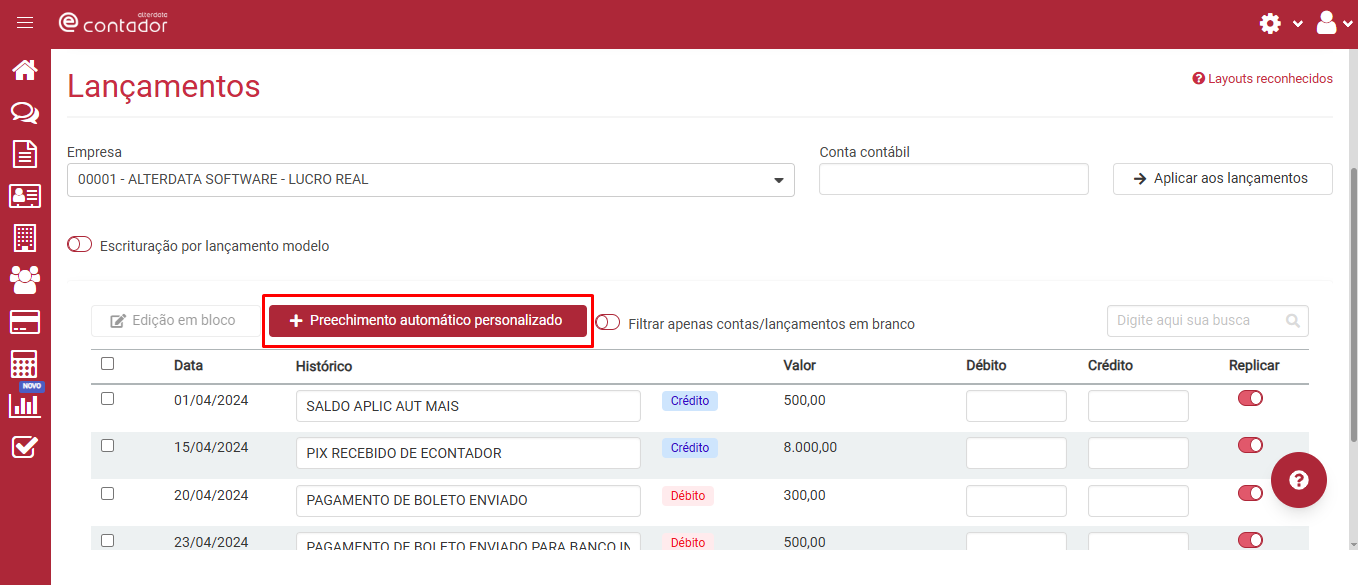Open the settings gear dropdown

1280,23
